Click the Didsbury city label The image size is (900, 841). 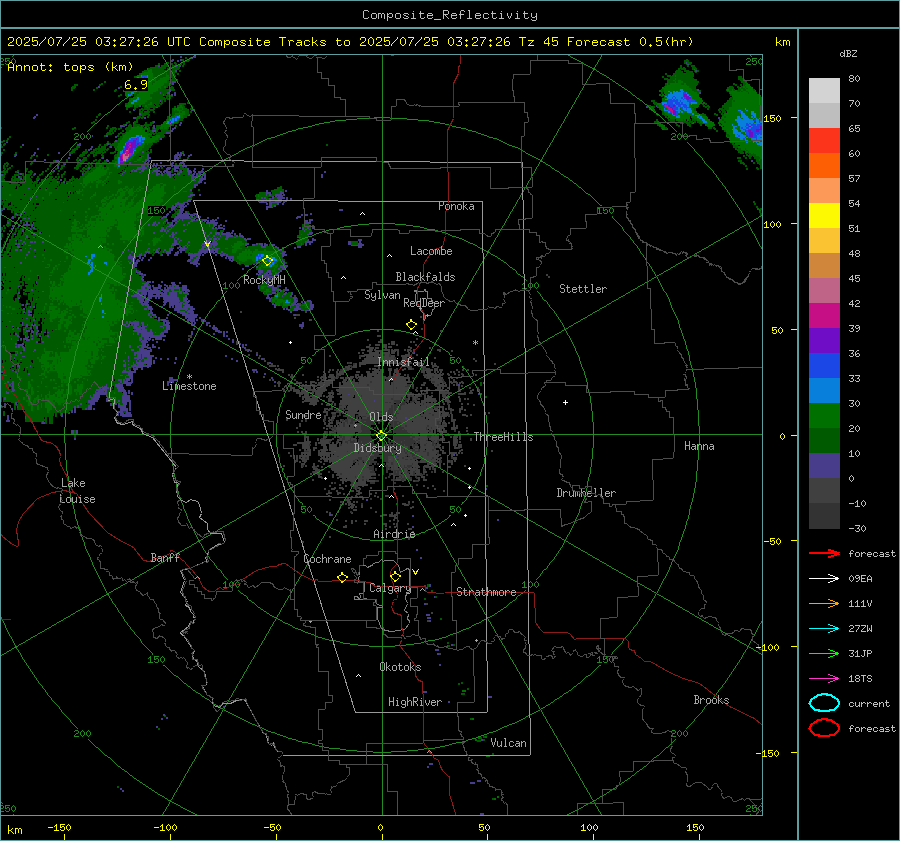coord(377,448)
